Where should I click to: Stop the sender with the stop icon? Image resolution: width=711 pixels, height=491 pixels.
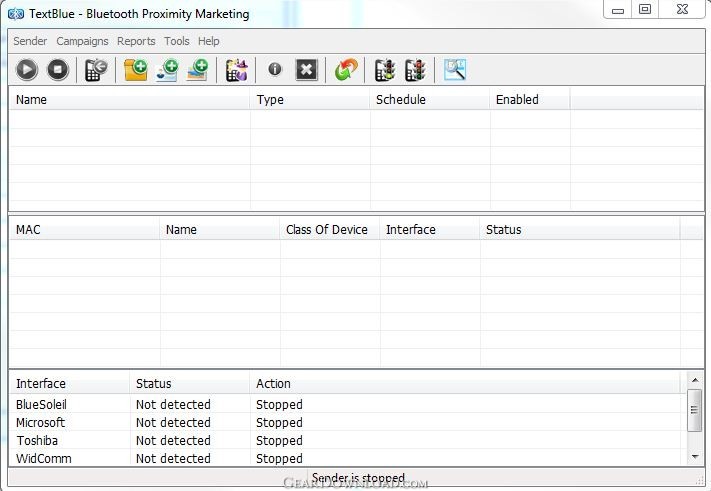58,70
